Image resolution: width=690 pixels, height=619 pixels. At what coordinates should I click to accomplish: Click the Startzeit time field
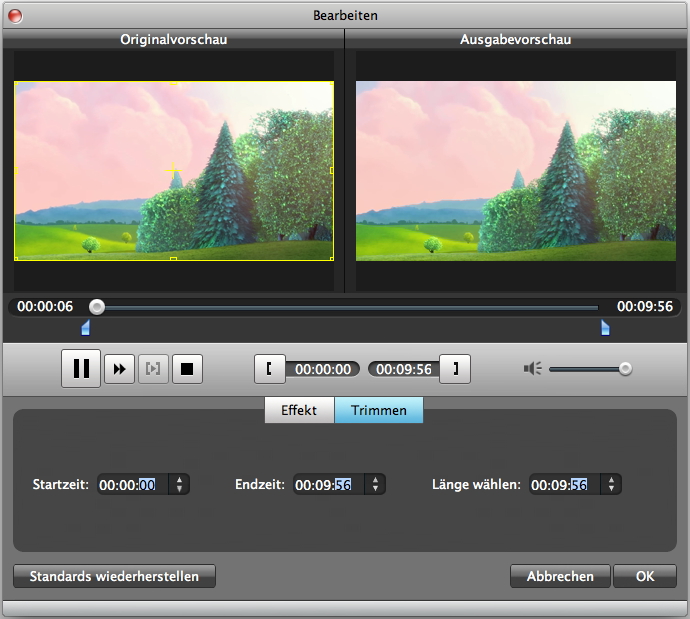click(132, 484)
